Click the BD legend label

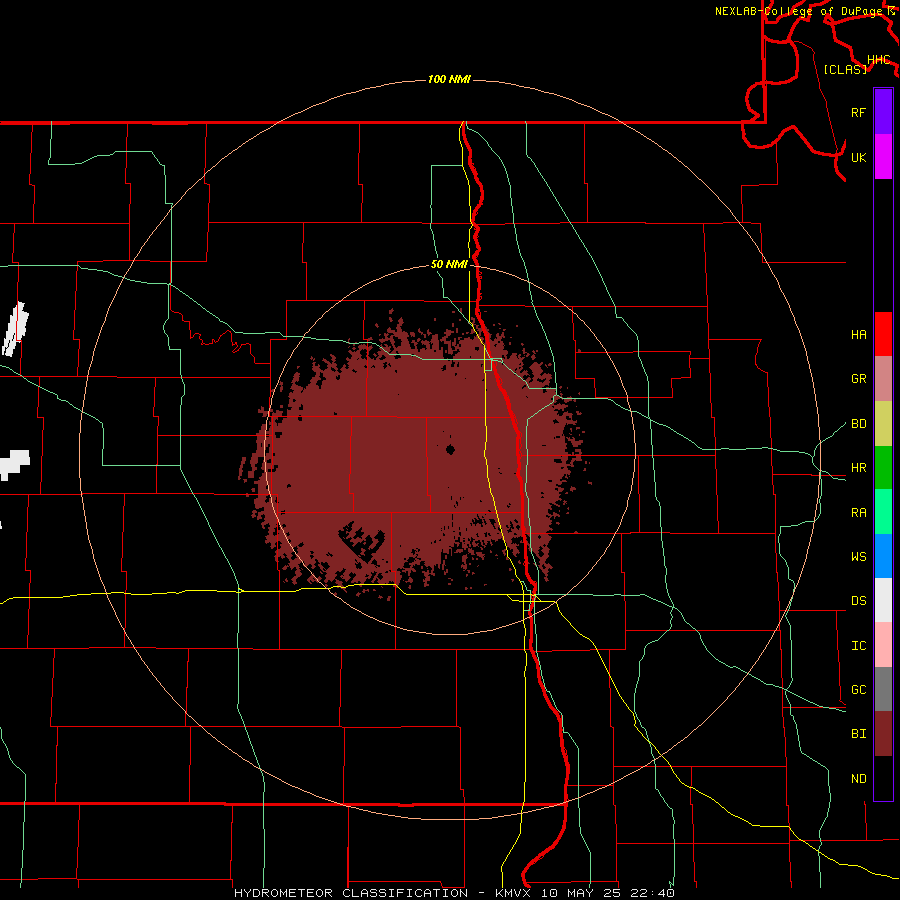[x=859, y=424]
